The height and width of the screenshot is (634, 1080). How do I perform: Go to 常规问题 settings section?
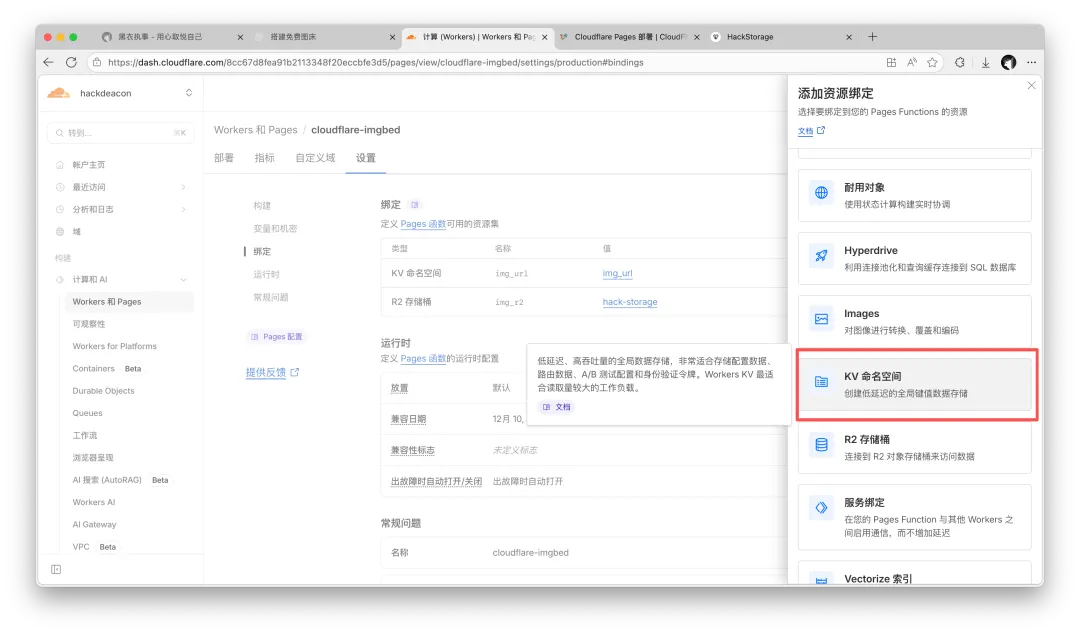click(x=271, y=297)
